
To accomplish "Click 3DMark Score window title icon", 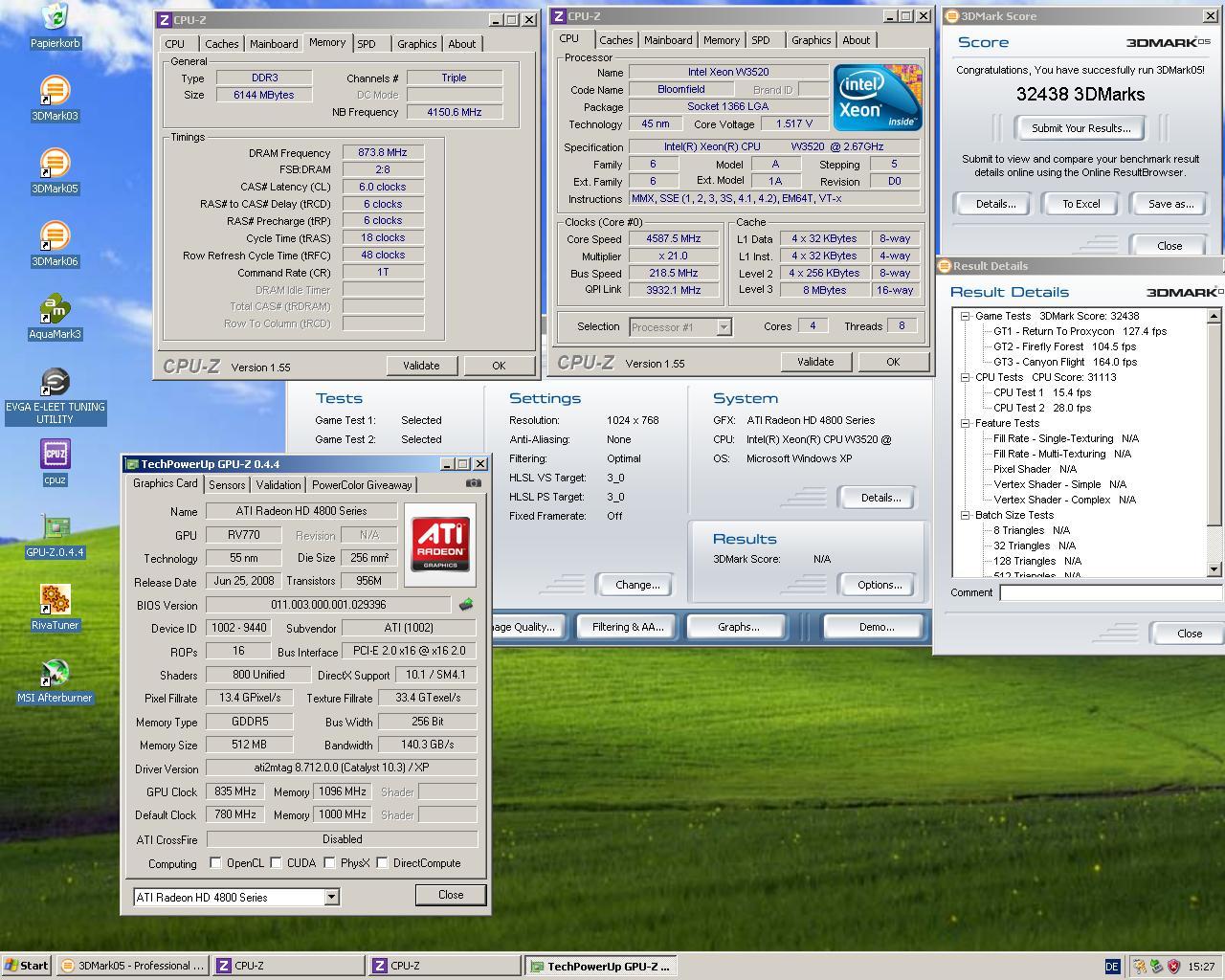I will point(951,16).
